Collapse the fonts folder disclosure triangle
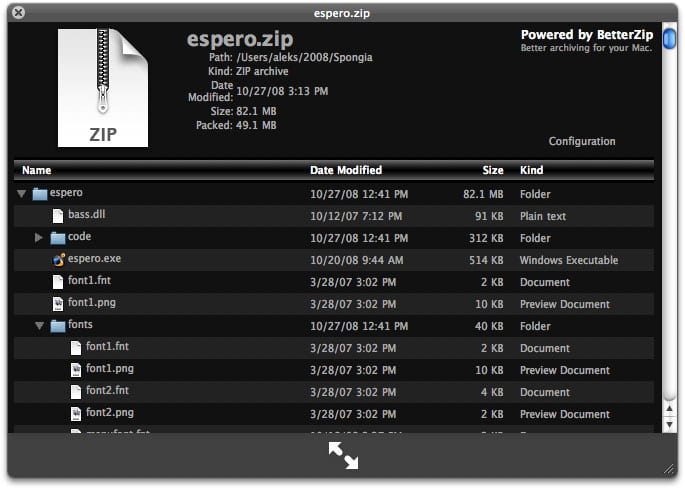 click(39, 326)
